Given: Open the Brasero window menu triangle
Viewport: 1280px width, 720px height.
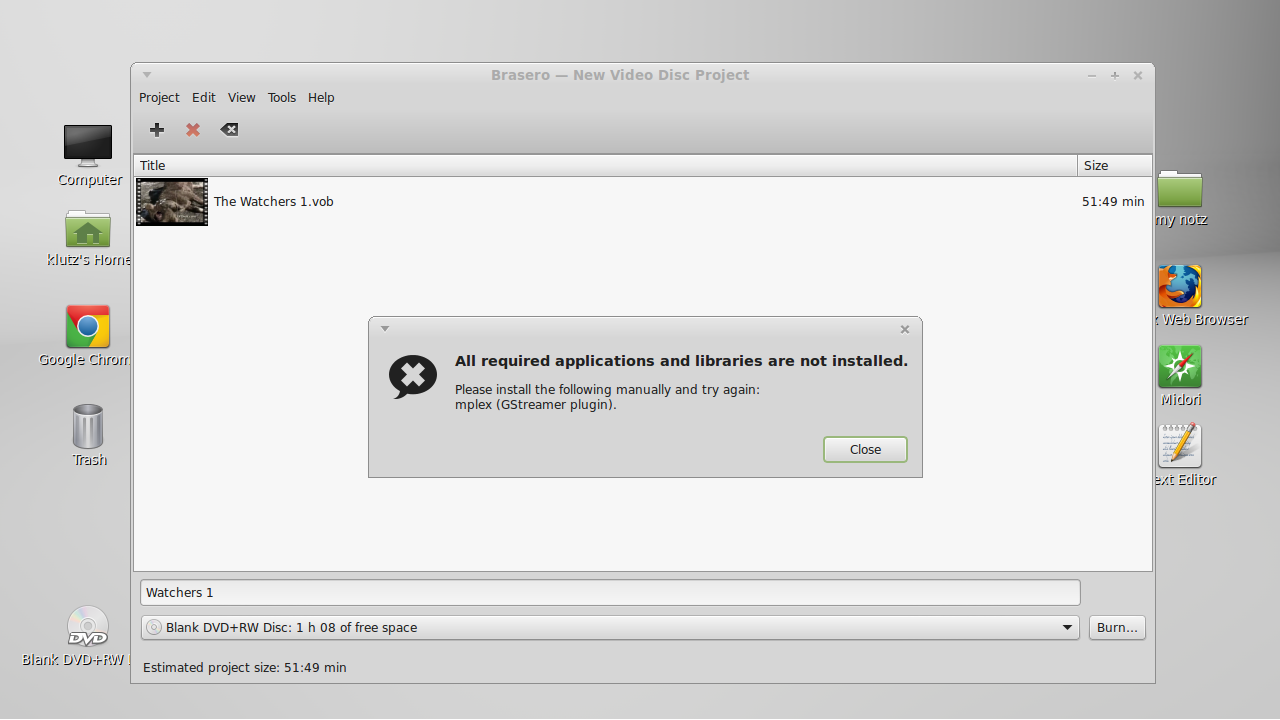Looking at the screenshot, I should [147, 74].
